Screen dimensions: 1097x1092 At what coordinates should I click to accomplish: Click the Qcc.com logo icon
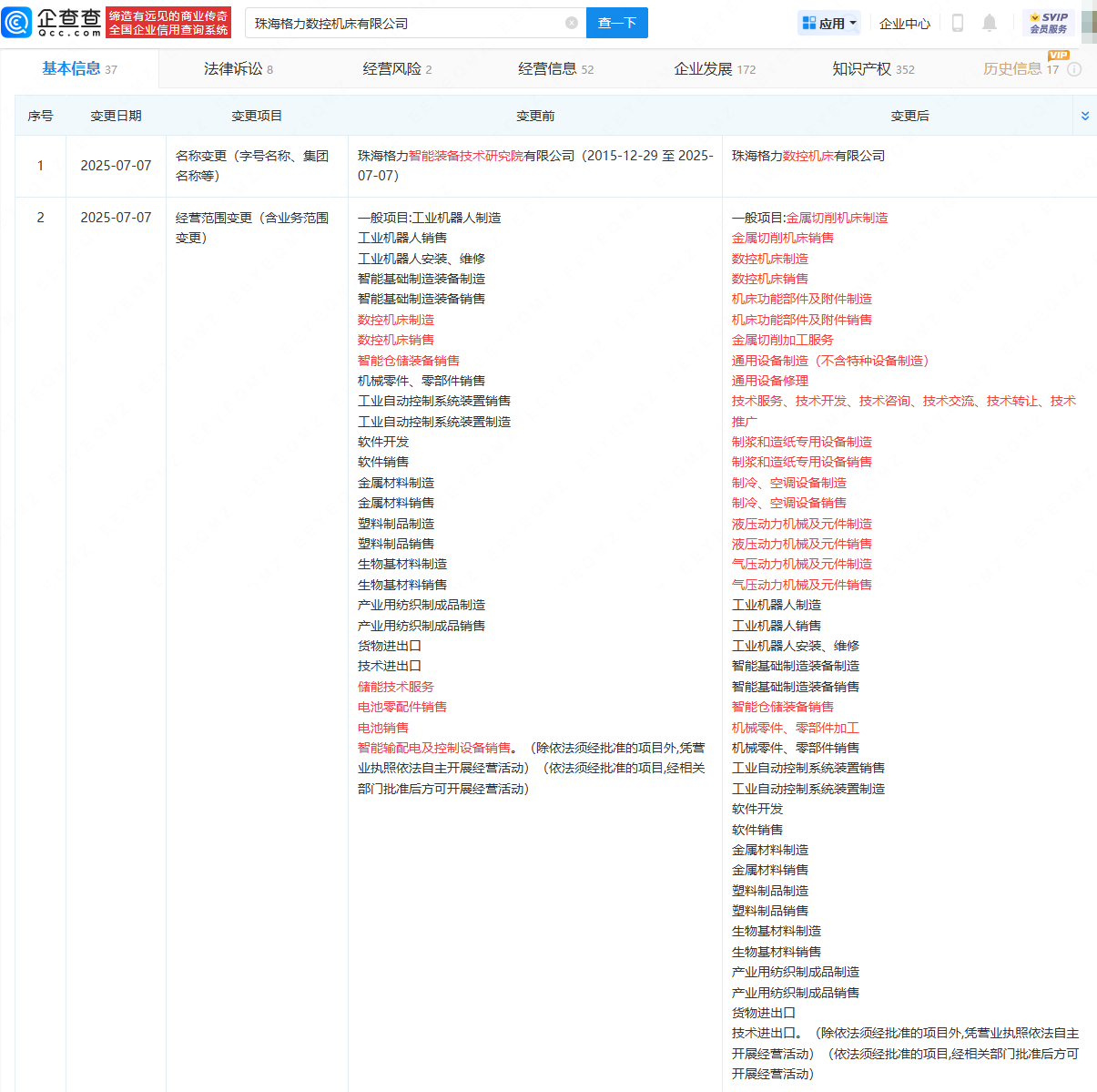tap(17, 23)
